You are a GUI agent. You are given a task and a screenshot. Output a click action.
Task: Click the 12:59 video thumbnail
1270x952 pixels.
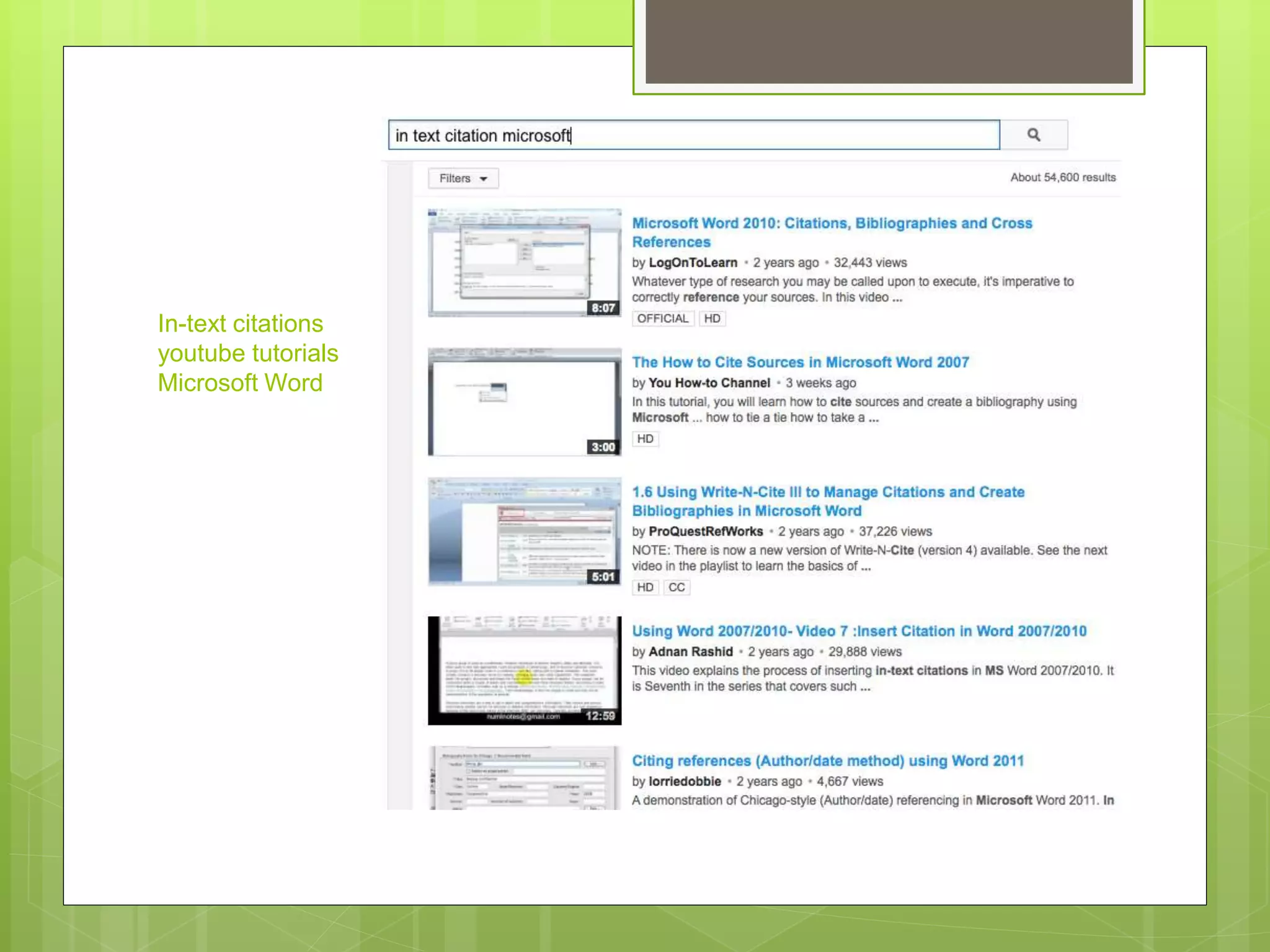click(525, 671)
